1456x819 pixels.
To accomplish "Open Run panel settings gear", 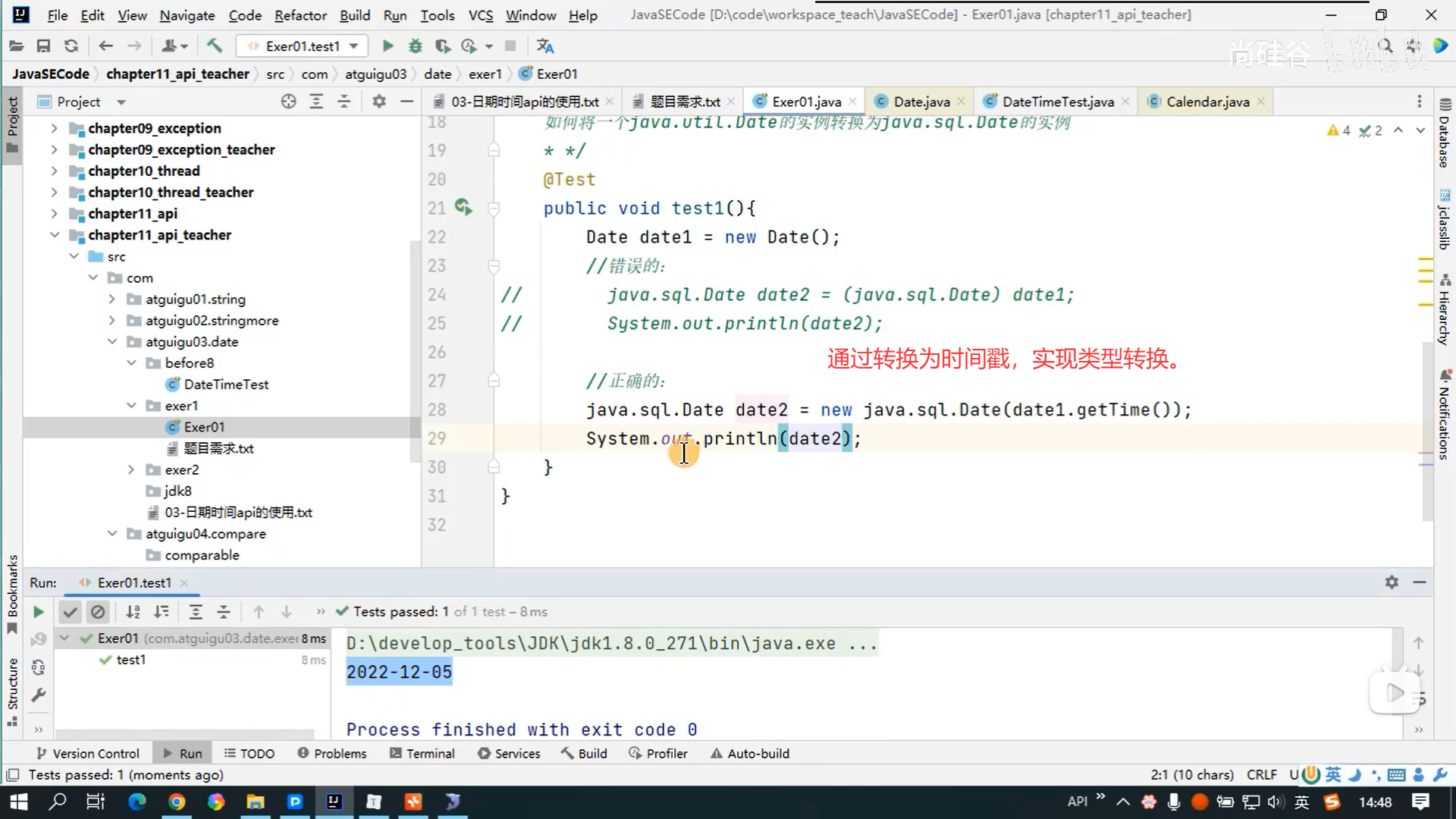I will (1392, 582).
